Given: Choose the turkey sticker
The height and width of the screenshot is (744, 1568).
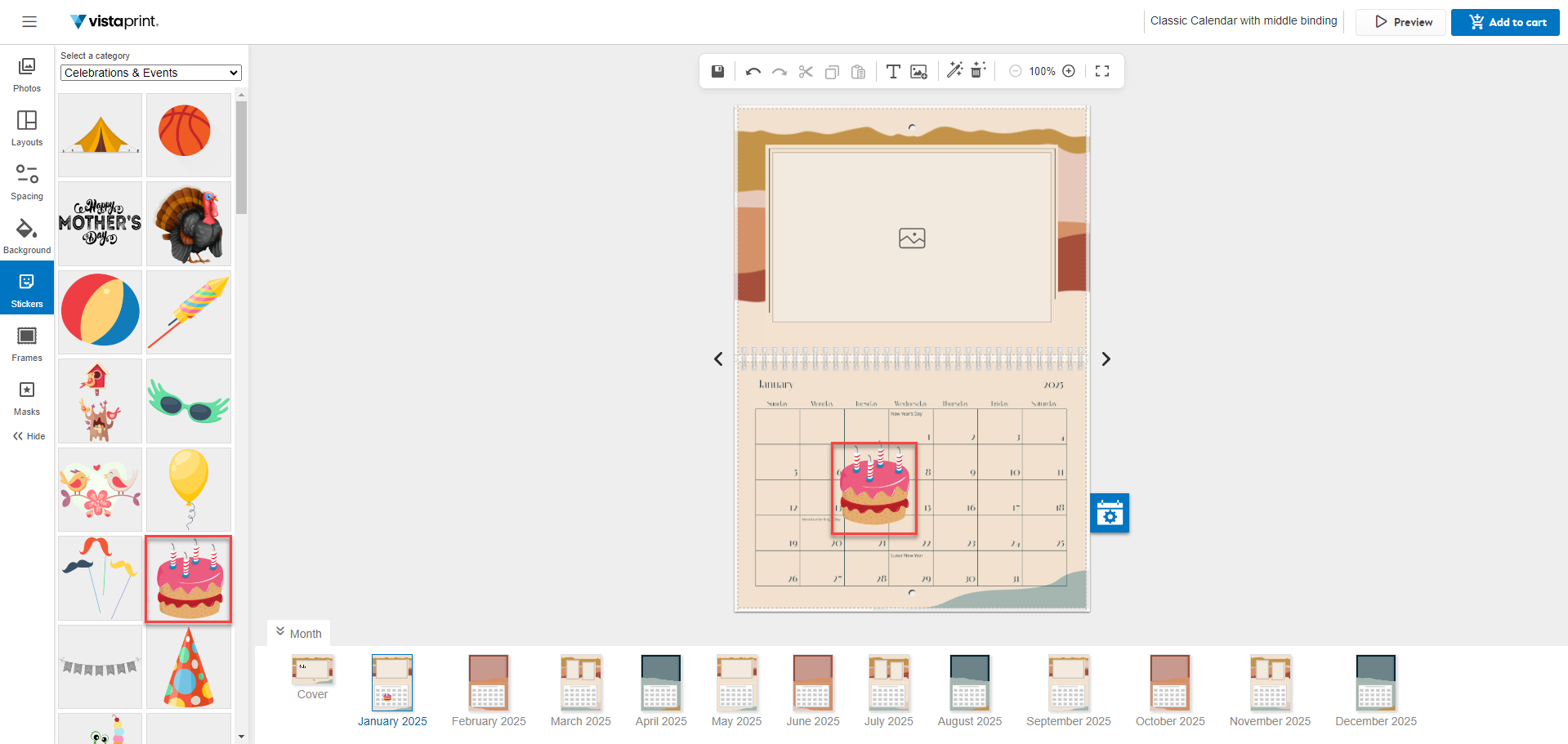Looking at the screenshot, I should 189,223.
